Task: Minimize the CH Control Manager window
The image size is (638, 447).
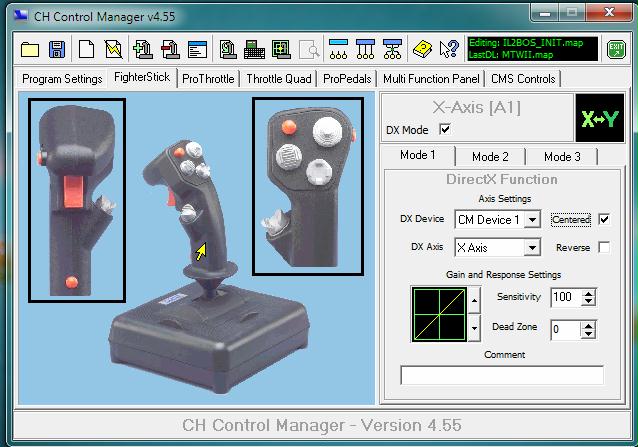Action: tap(545, 13)
